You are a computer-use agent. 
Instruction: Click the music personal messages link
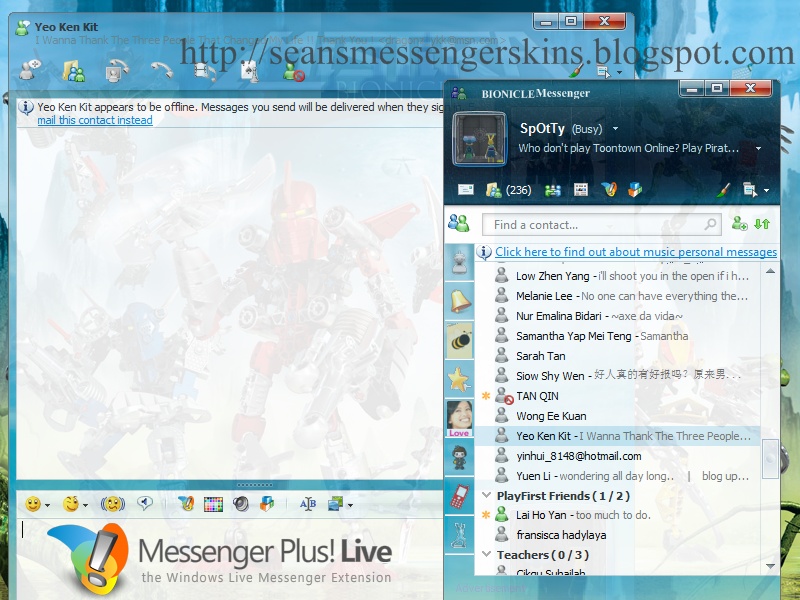point(636,252)
